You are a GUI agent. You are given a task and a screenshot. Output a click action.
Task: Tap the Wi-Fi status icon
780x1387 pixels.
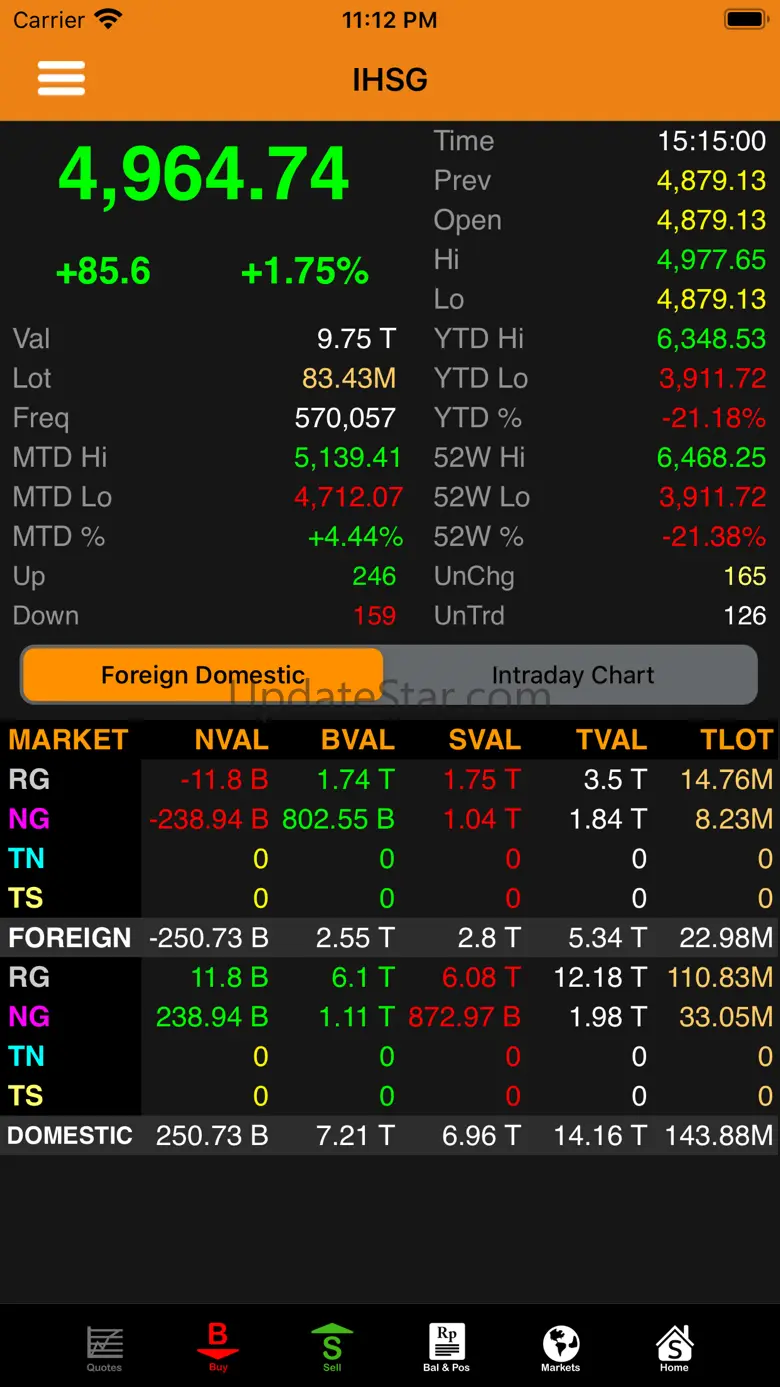click(x=108, y=20)
